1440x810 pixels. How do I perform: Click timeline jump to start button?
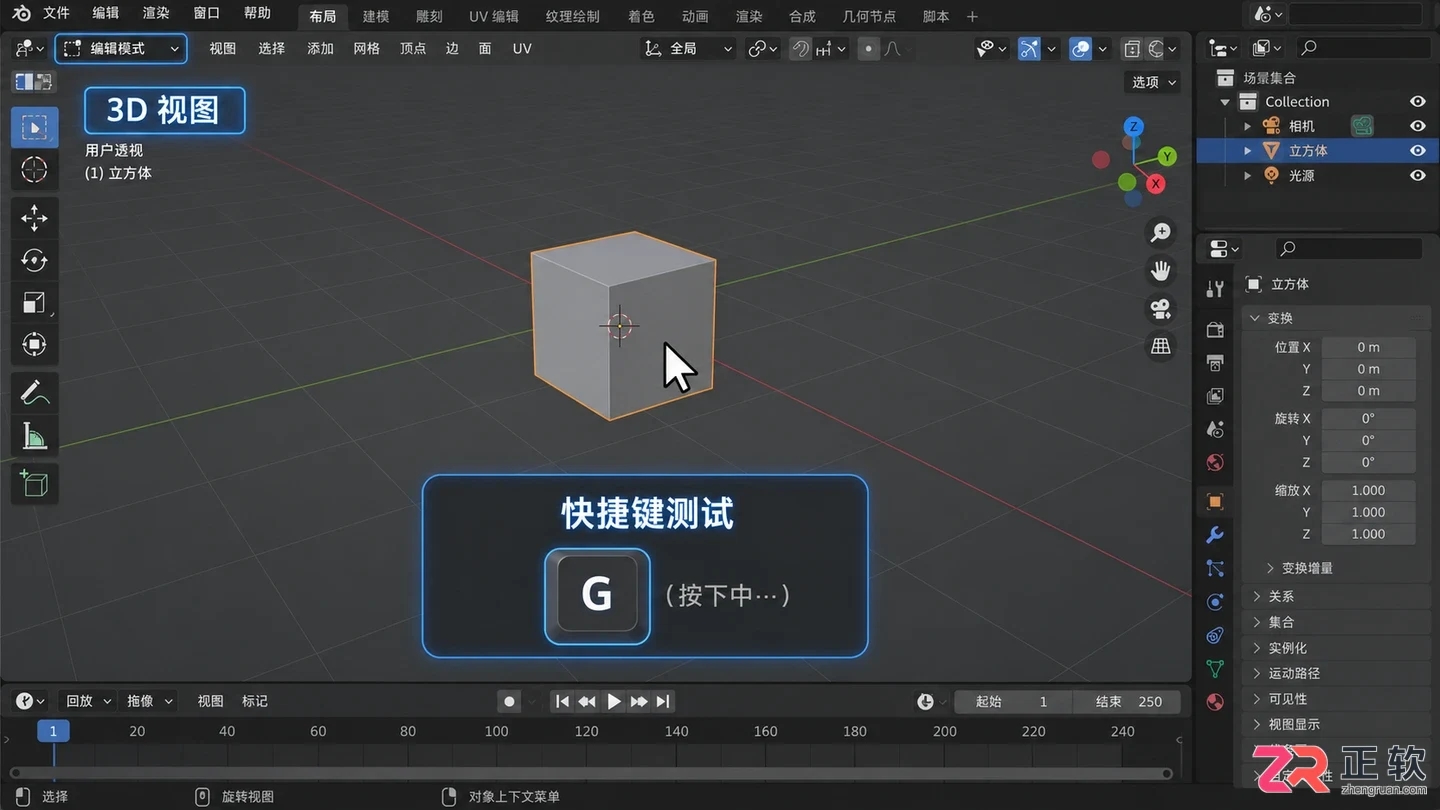[x=562, y=702]
